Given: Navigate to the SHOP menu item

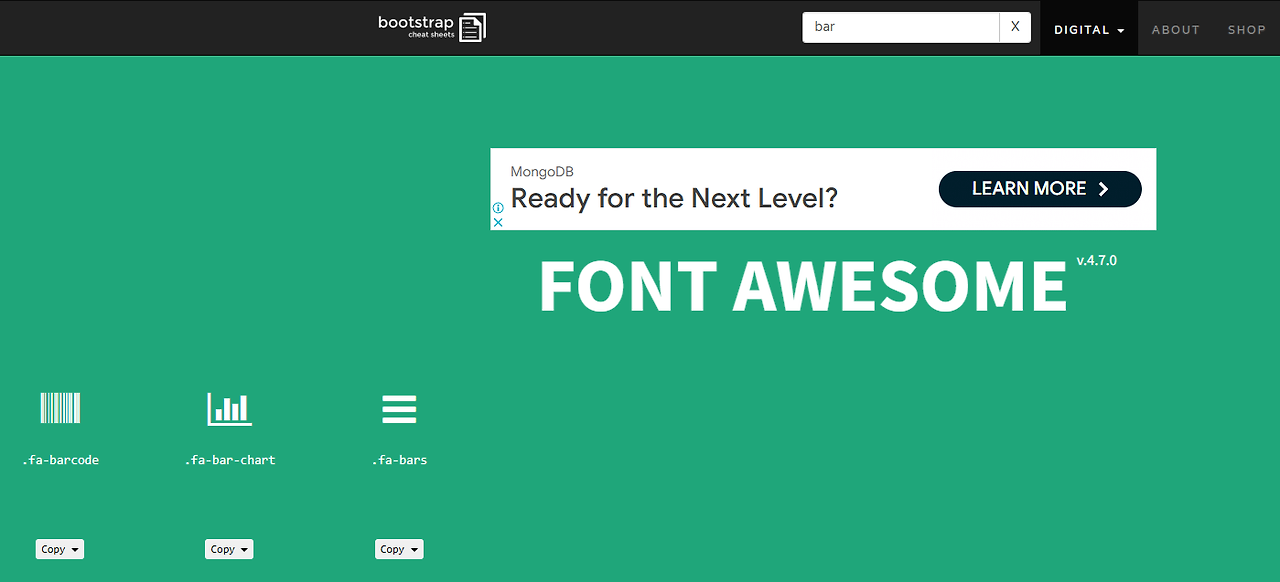Looking at the screenshot, I should [1246, 30].
